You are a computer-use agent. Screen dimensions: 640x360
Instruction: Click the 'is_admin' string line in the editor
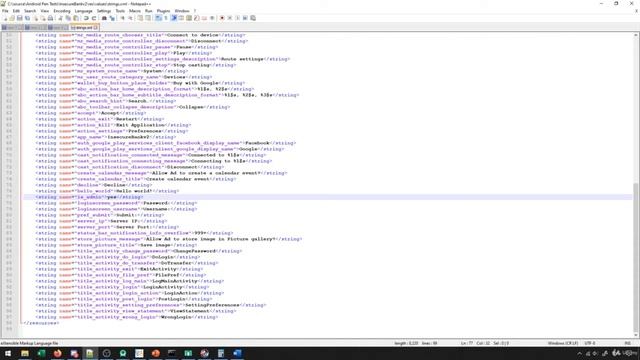(89, 197)
